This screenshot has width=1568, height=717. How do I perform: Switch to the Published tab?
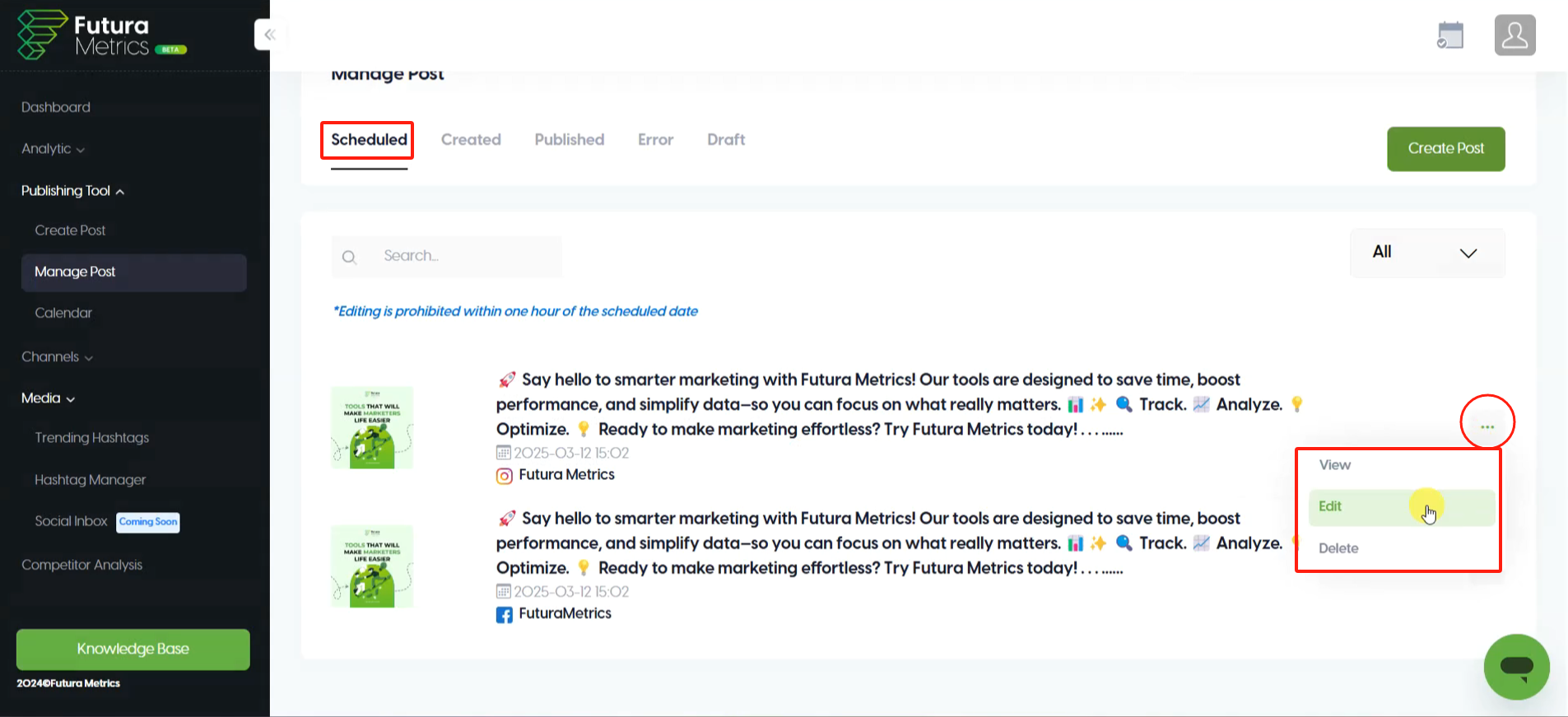coord(570,140)
